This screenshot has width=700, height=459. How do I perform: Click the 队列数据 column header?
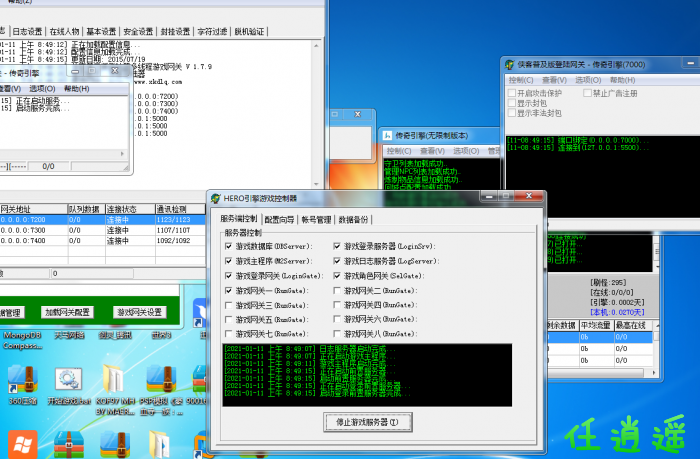click(87, 209)
